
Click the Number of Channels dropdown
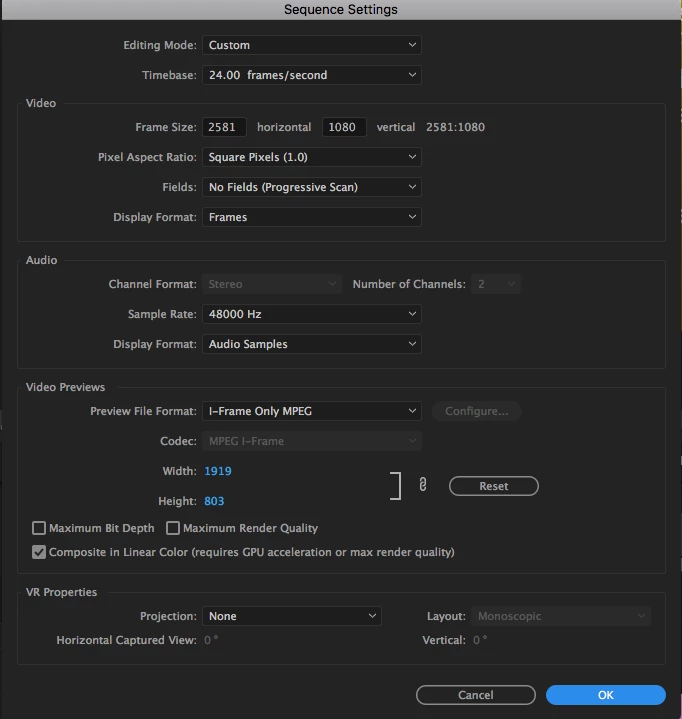click(496, 284)
